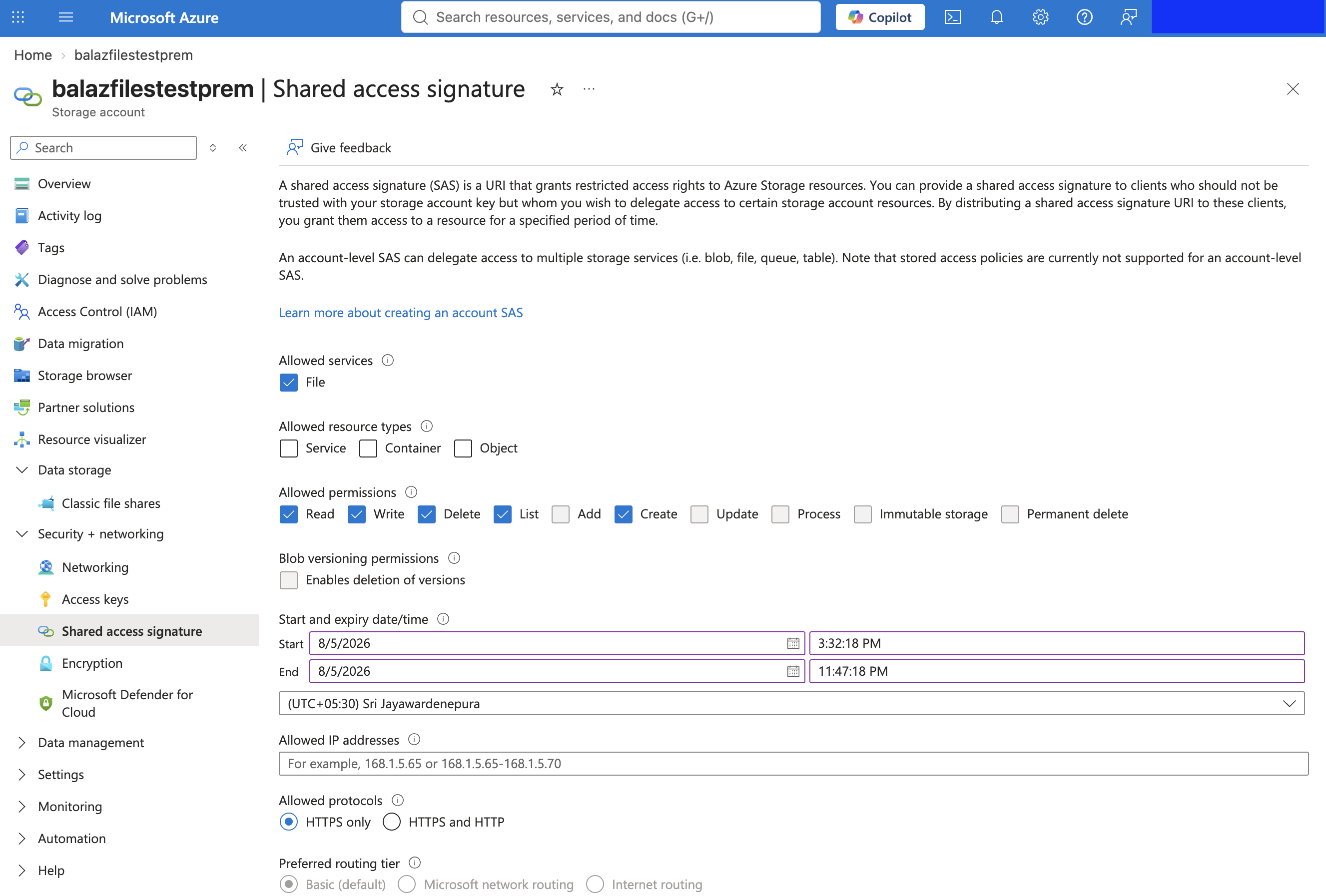
Task: Expand the Data management section
Action: 21,742
